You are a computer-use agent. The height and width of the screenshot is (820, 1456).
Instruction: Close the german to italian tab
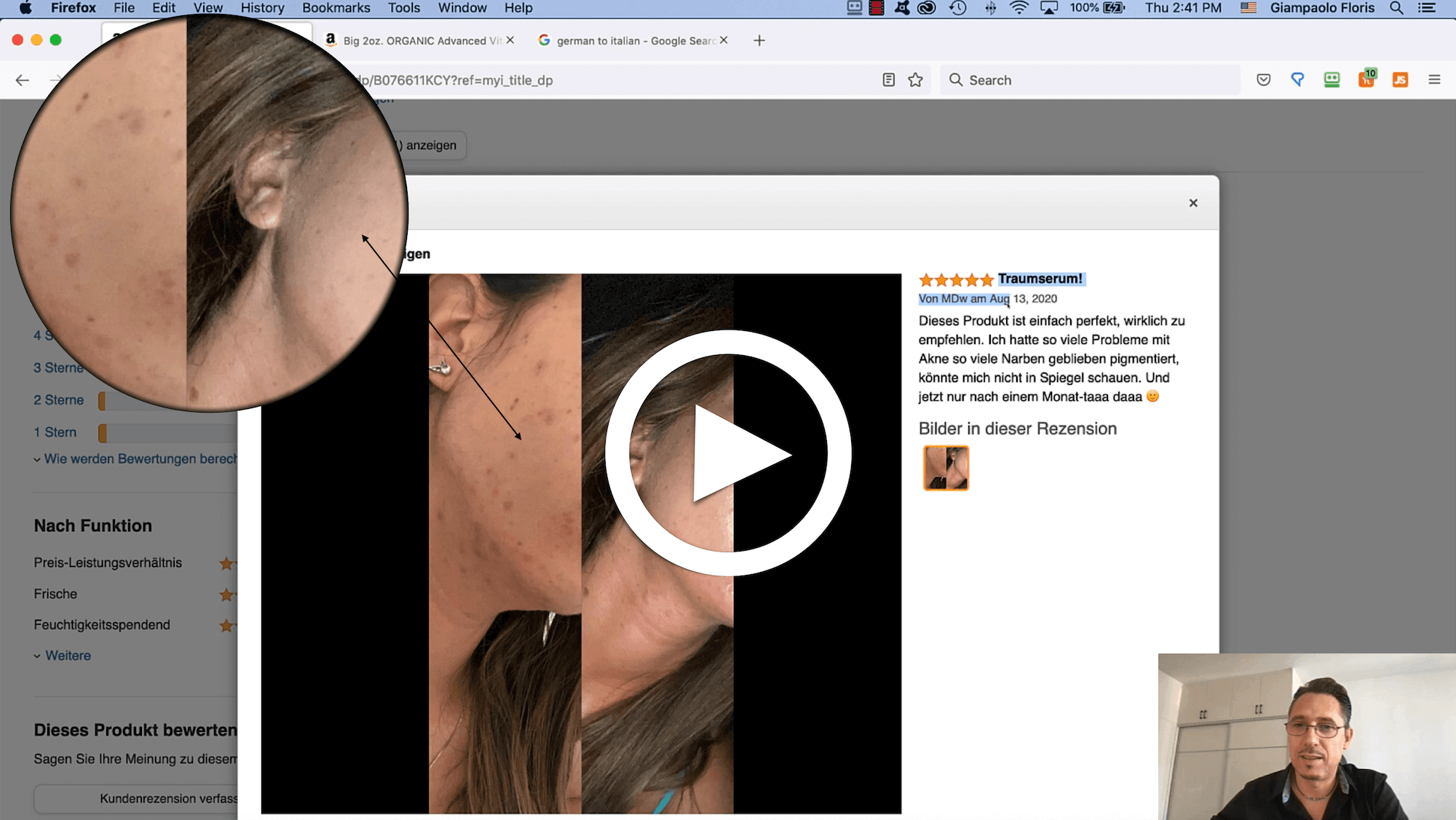[x=724, y=40]
